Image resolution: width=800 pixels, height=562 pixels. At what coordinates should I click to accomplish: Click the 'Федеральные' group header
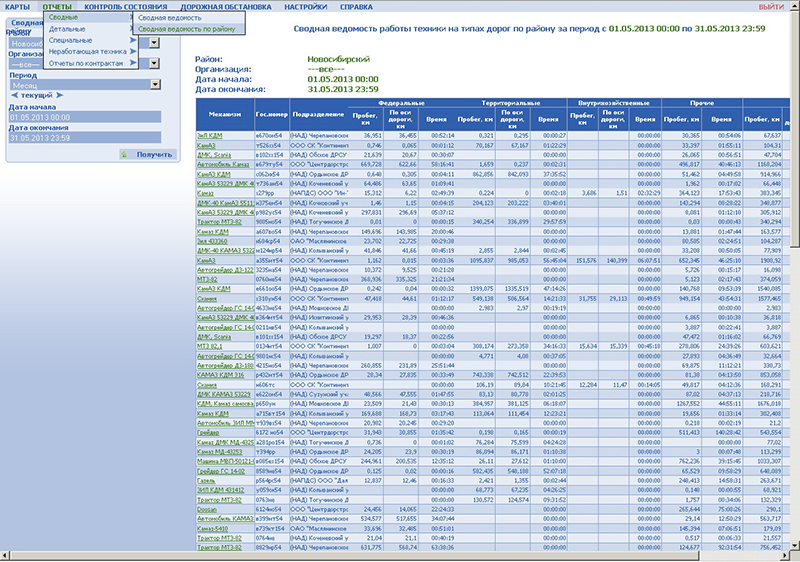(401, 103)
